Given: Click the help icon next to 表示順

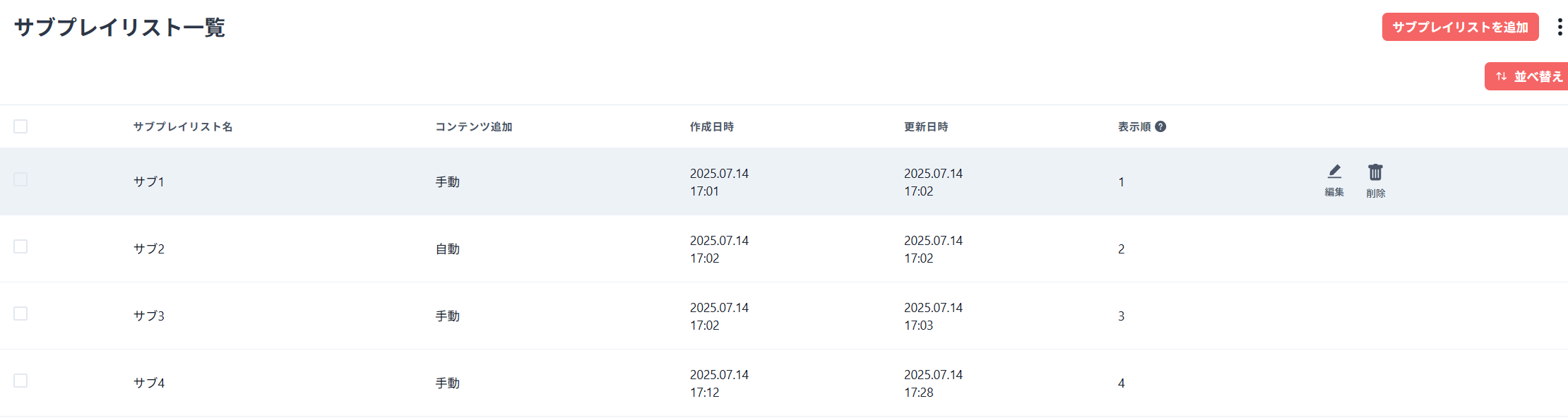Looking at the screenshot, I should (x=1160, y=126).
